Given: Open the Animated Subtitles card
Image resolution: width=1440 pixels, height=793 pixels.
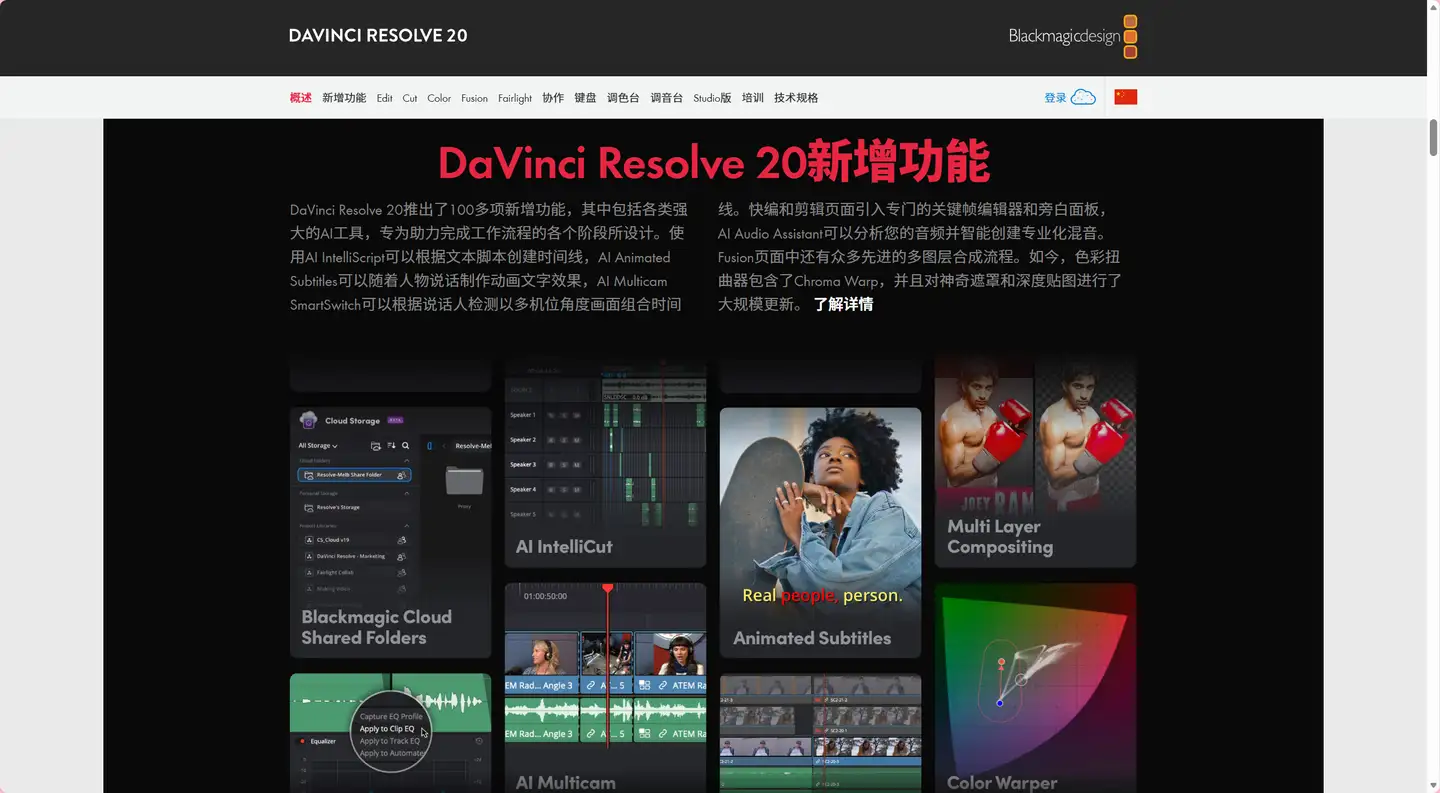Looking at the screenshot, I should 820,532.
